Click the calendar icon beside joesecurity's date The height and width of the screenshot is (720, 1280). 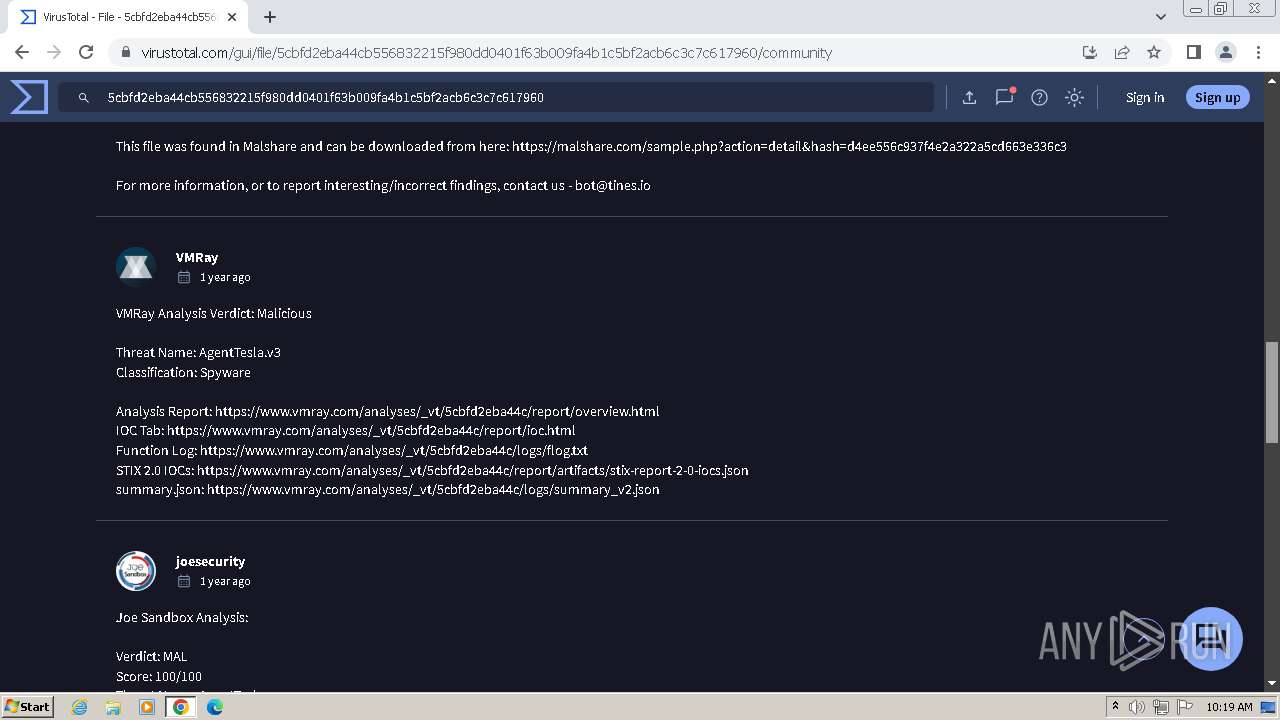tap(184, 581)
